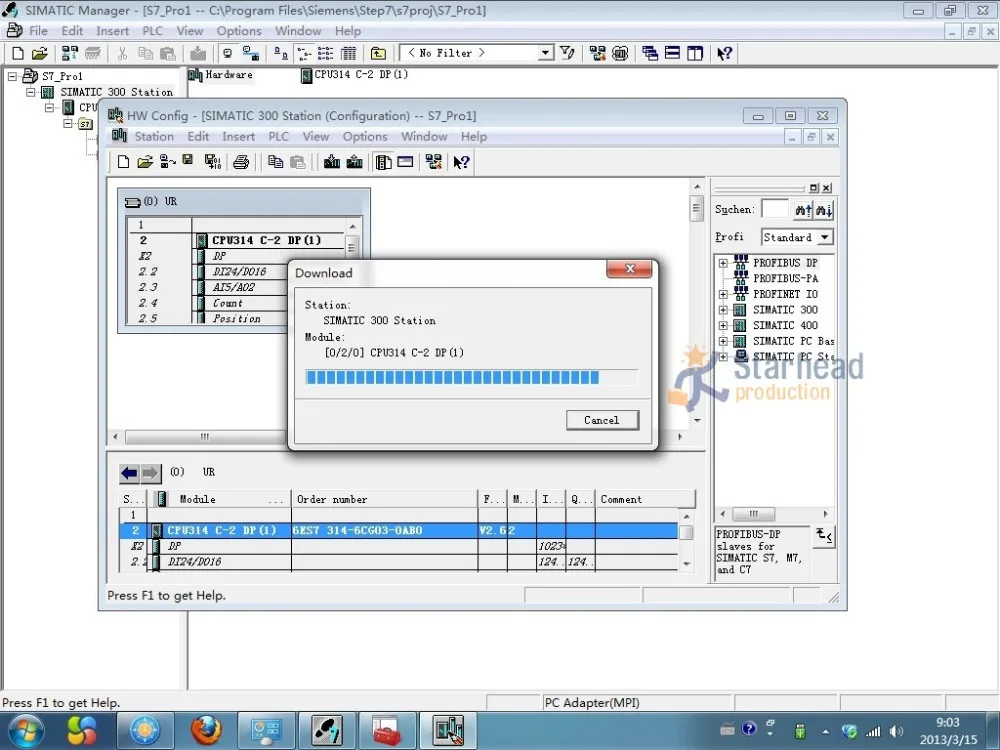Screen dimensions: 1000x750
Task: Click the Comment column header
Action: click(x=645, y=499)
